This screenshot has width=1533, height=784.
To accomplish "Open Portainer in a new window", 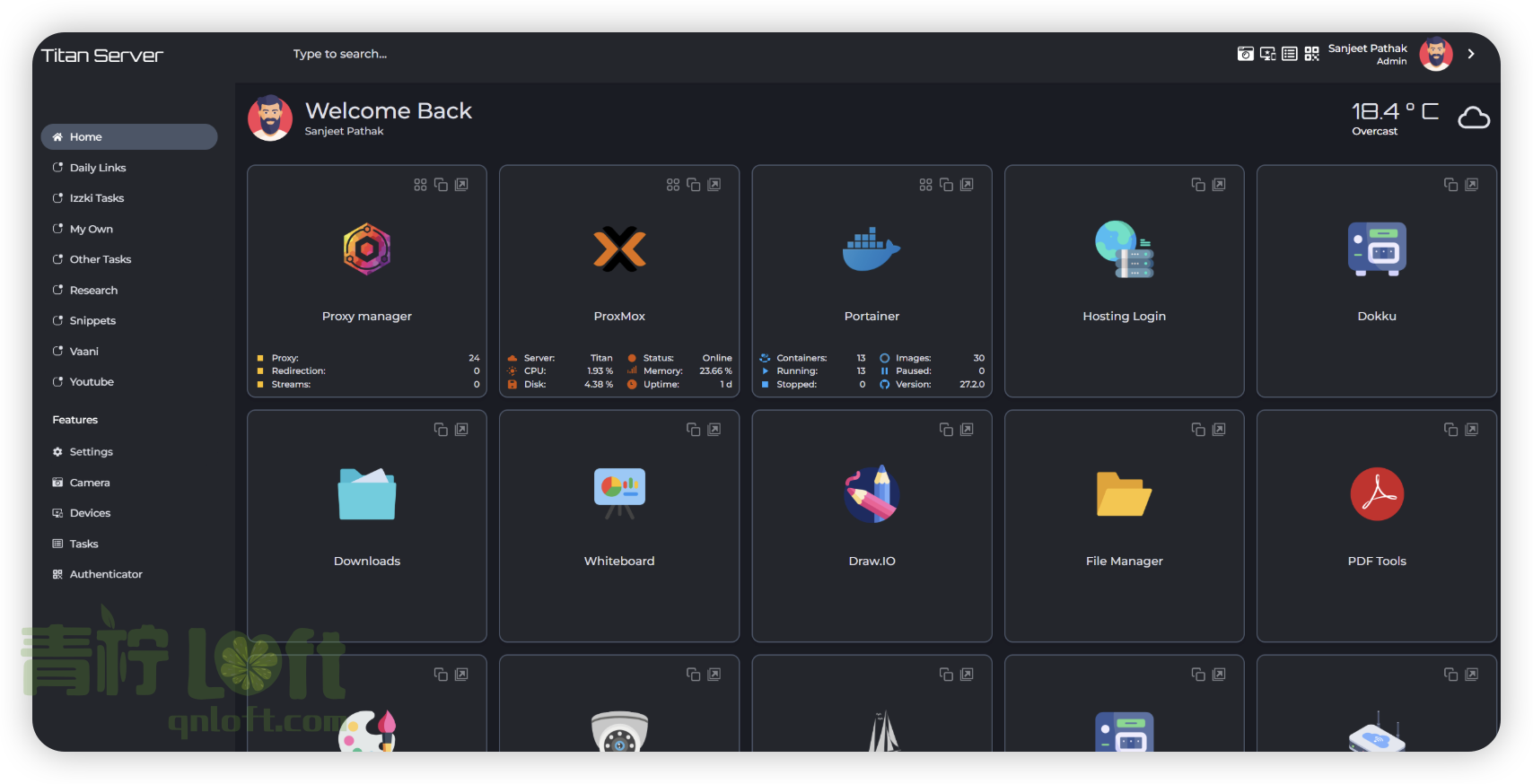I will click(x=967, y=185).
